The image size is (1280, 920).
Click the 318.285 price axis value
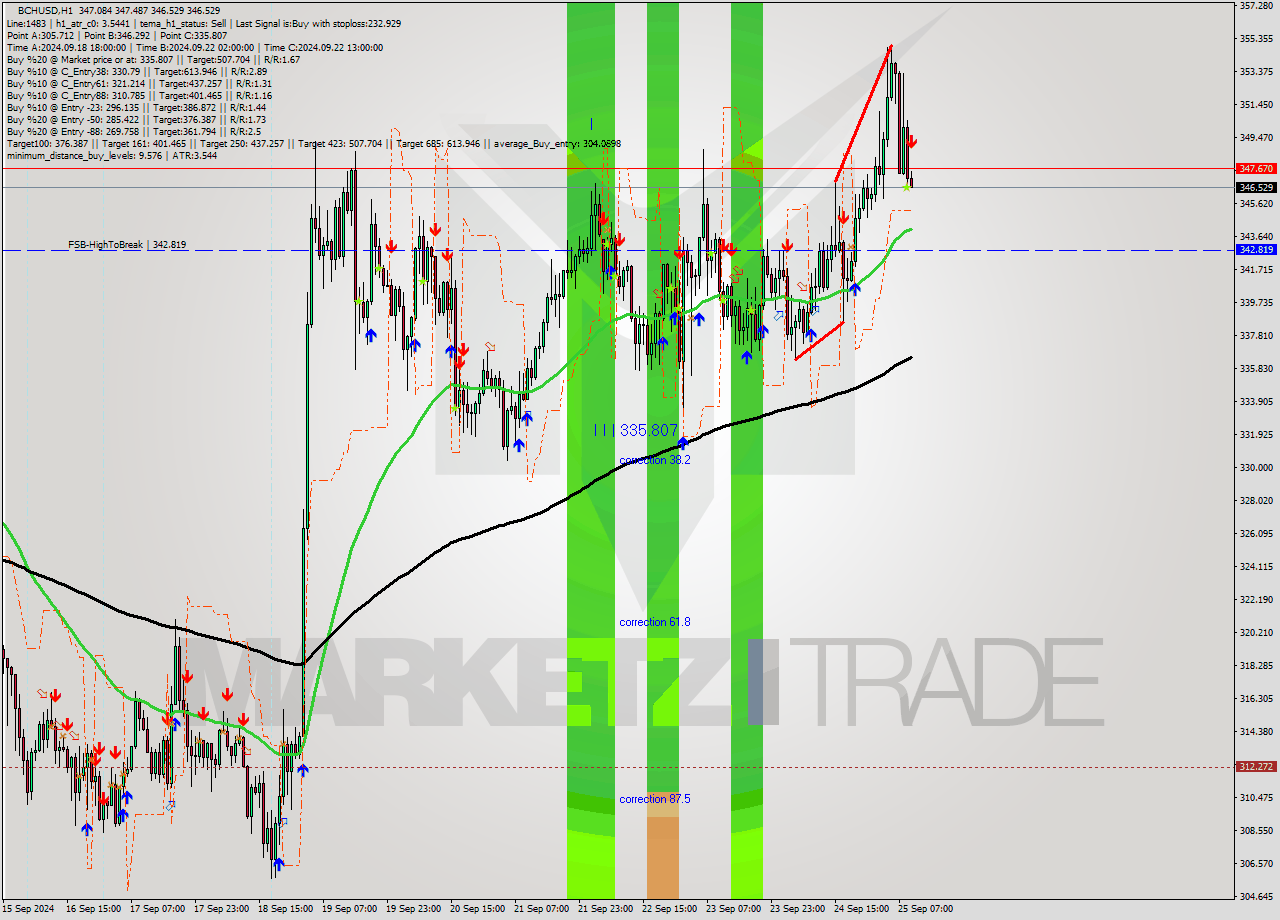click(1256, 665)
